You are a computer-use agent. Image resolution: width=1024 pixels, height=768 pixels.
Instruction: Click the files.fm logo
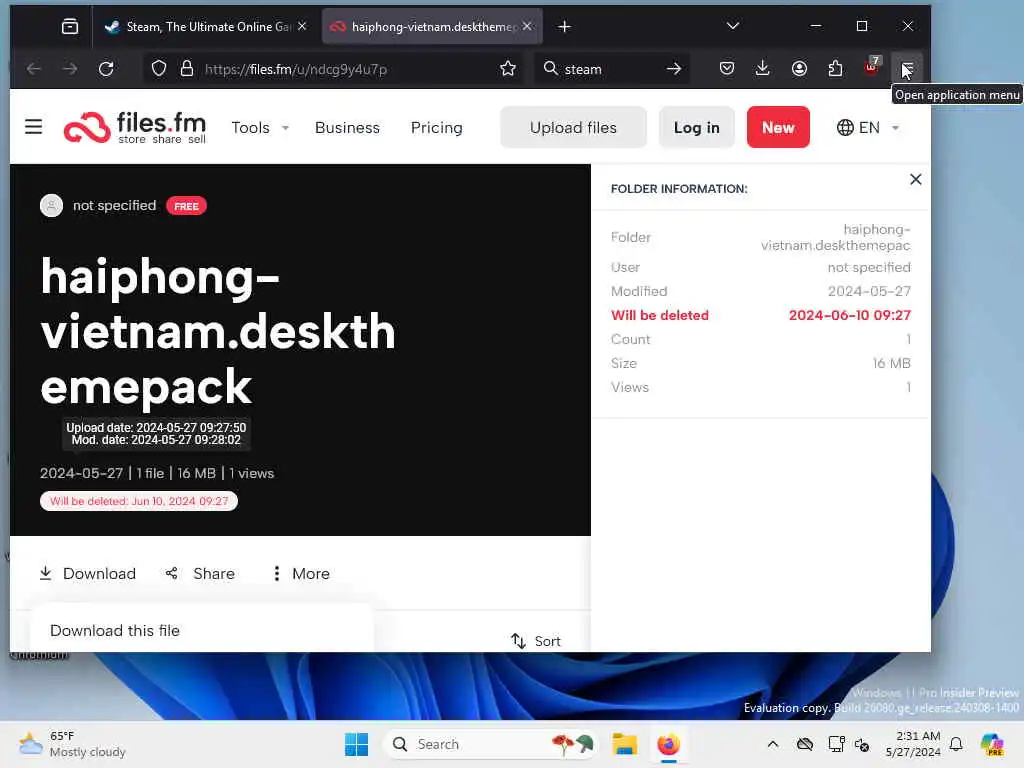coord(135,127)
